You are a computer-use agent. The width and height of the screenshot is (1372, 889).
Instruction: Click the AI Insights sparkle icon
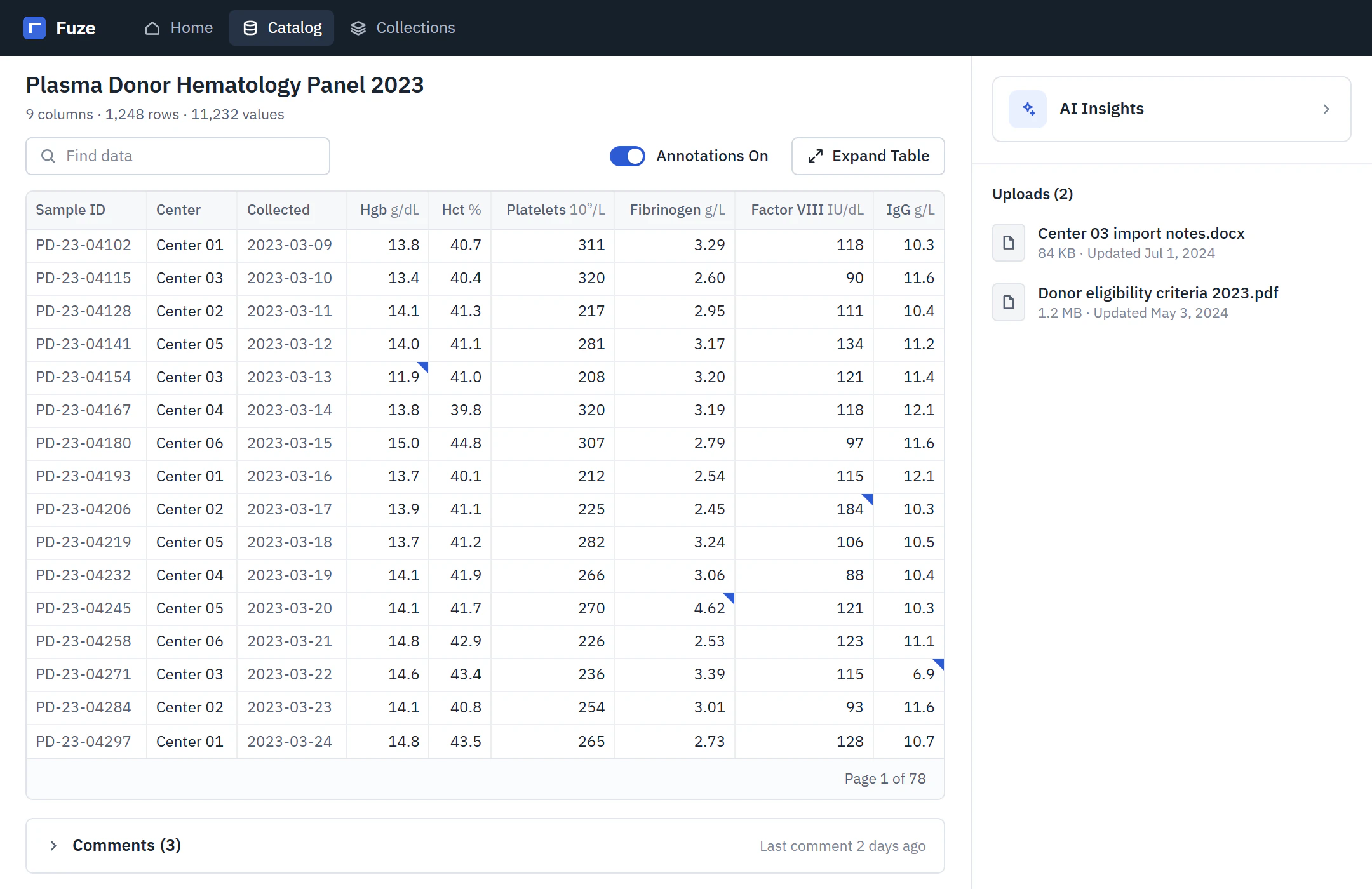(x=1028, y=109)
